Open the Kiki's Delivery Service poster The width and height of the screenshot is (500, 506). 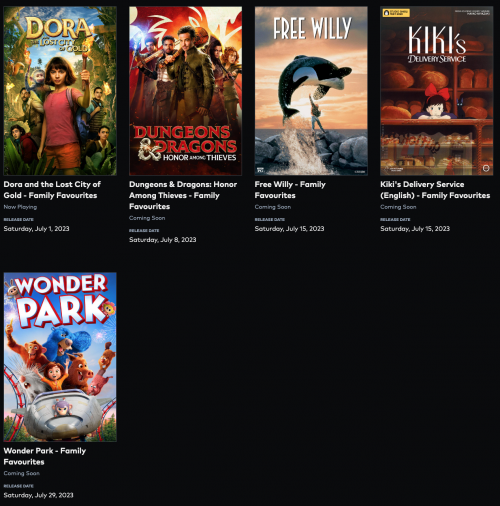437,91
